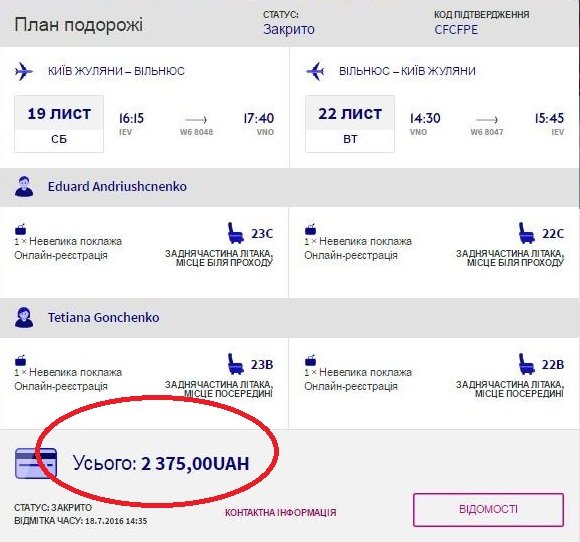
Task: Click the seat icon next to 22C
Action: 526,233
